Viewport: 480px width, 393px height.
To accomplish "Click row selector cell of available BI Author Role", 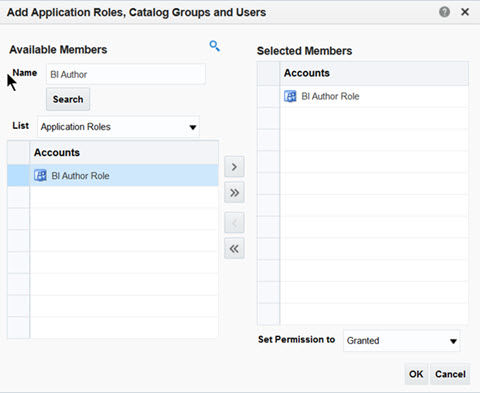I will pyautogui.click(x=19, y=175).
